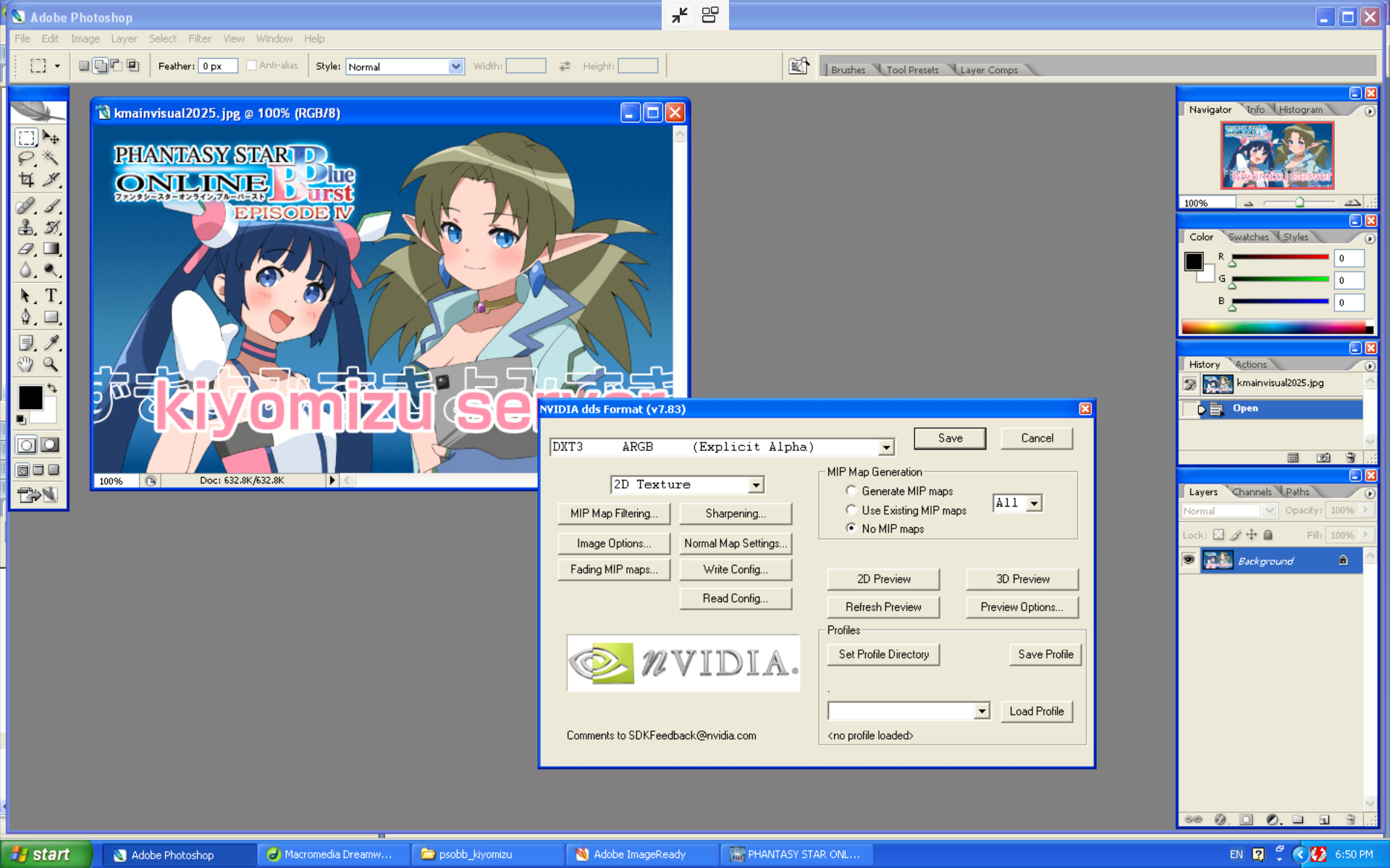
Task: Select the Healing Brush tool
Action: (x=27, y=206)
